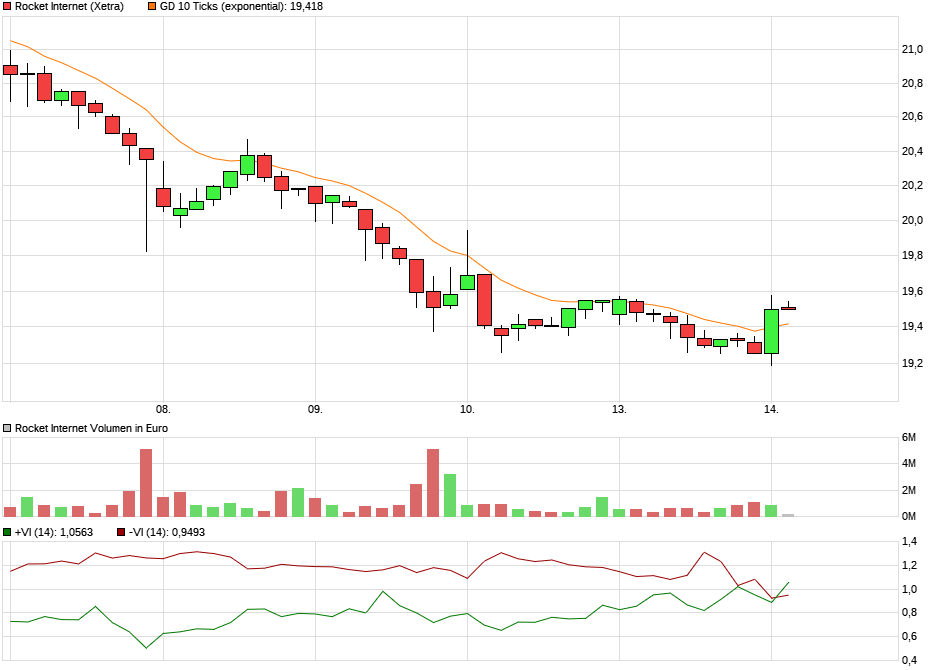This screenshot has height=670, width=940.
Task: Toggle the Rocket Internet Volumen series off
Action: point(8,427)
